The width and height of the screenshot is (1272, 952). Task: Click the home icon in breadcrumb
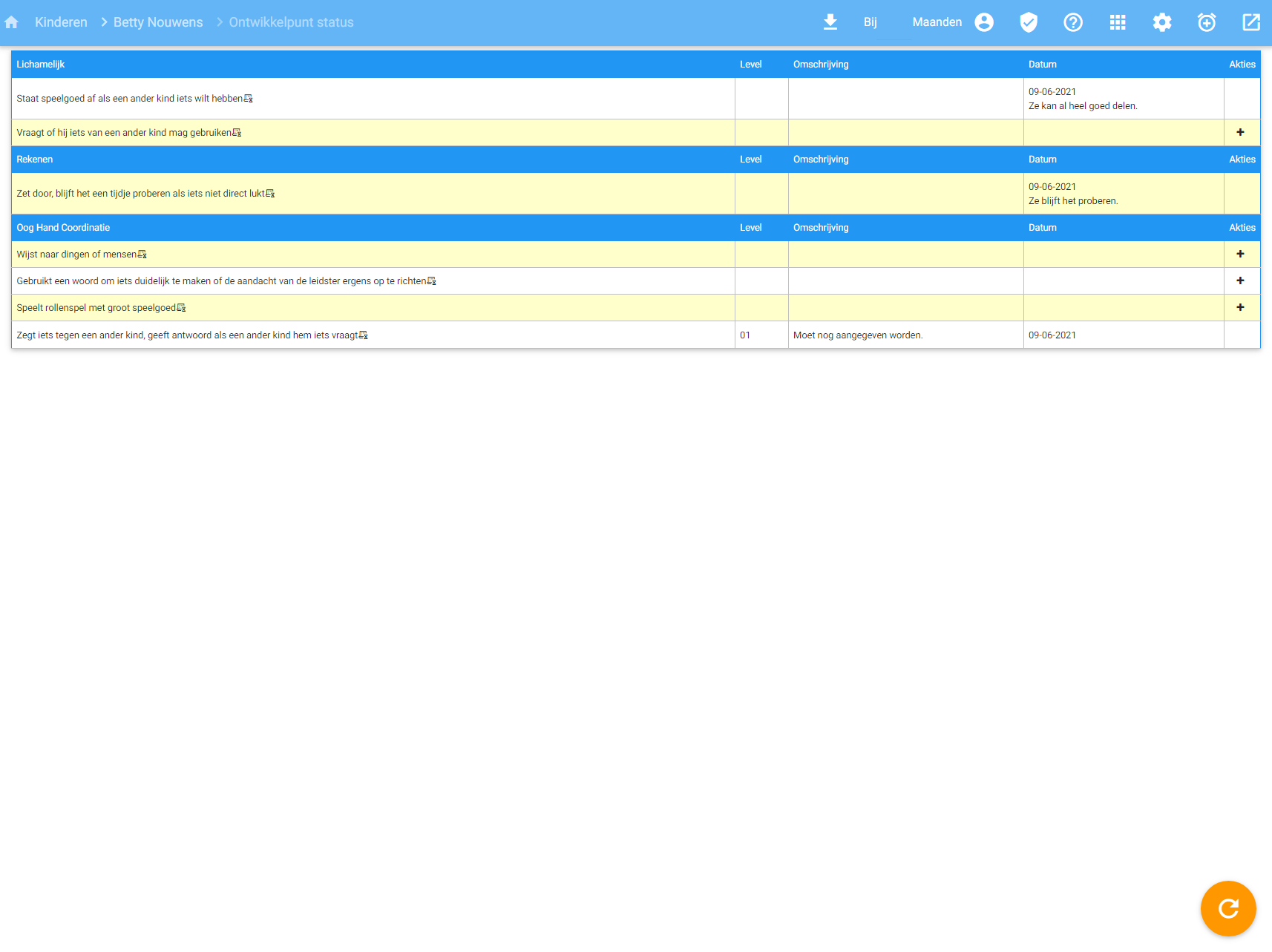click(x=11, y=22)
